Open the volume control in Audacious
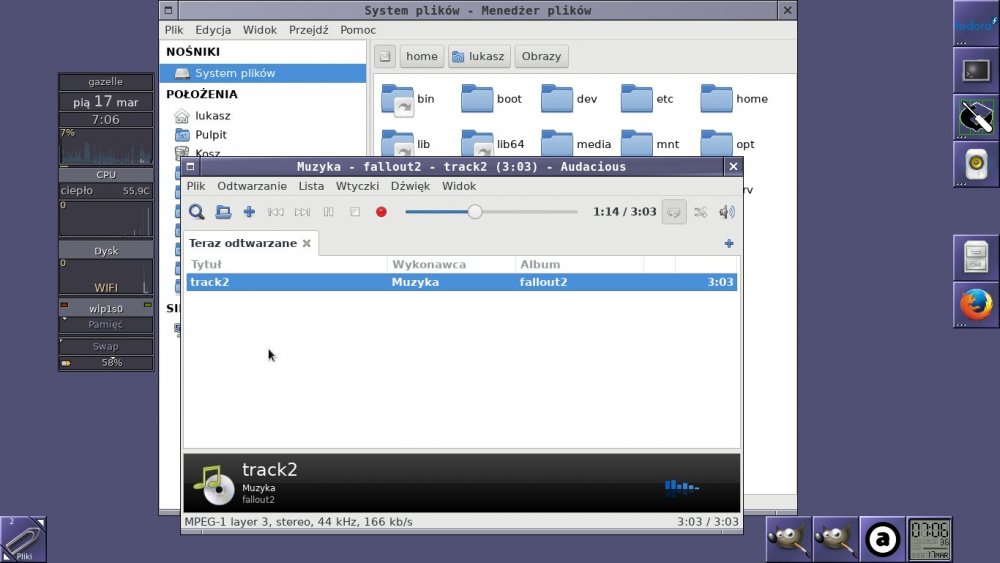This screenshot has height=563, width=1000. click(x=726, y=212)
